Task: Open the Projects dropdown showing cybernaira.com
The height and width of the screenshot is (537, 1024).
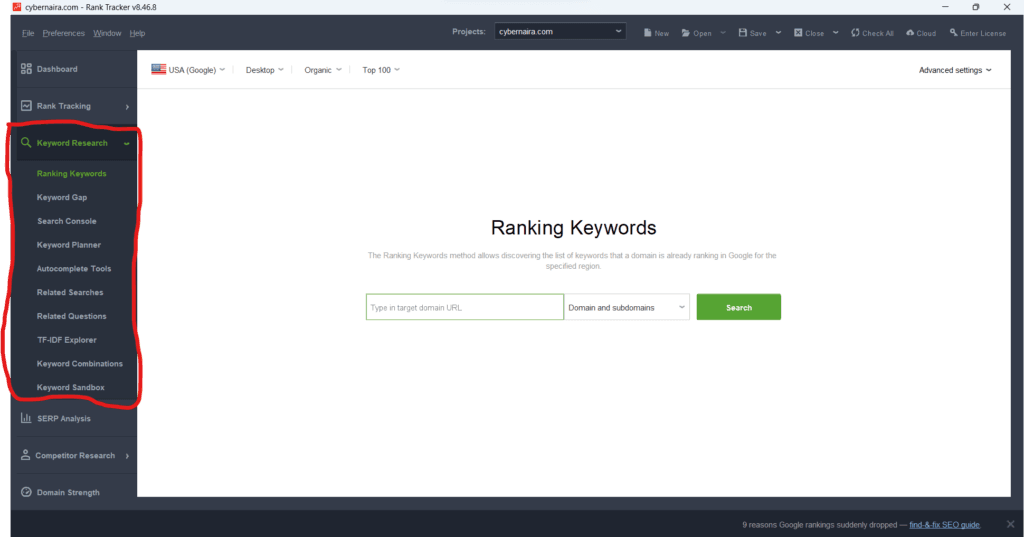Action: [x=560, y=31]
